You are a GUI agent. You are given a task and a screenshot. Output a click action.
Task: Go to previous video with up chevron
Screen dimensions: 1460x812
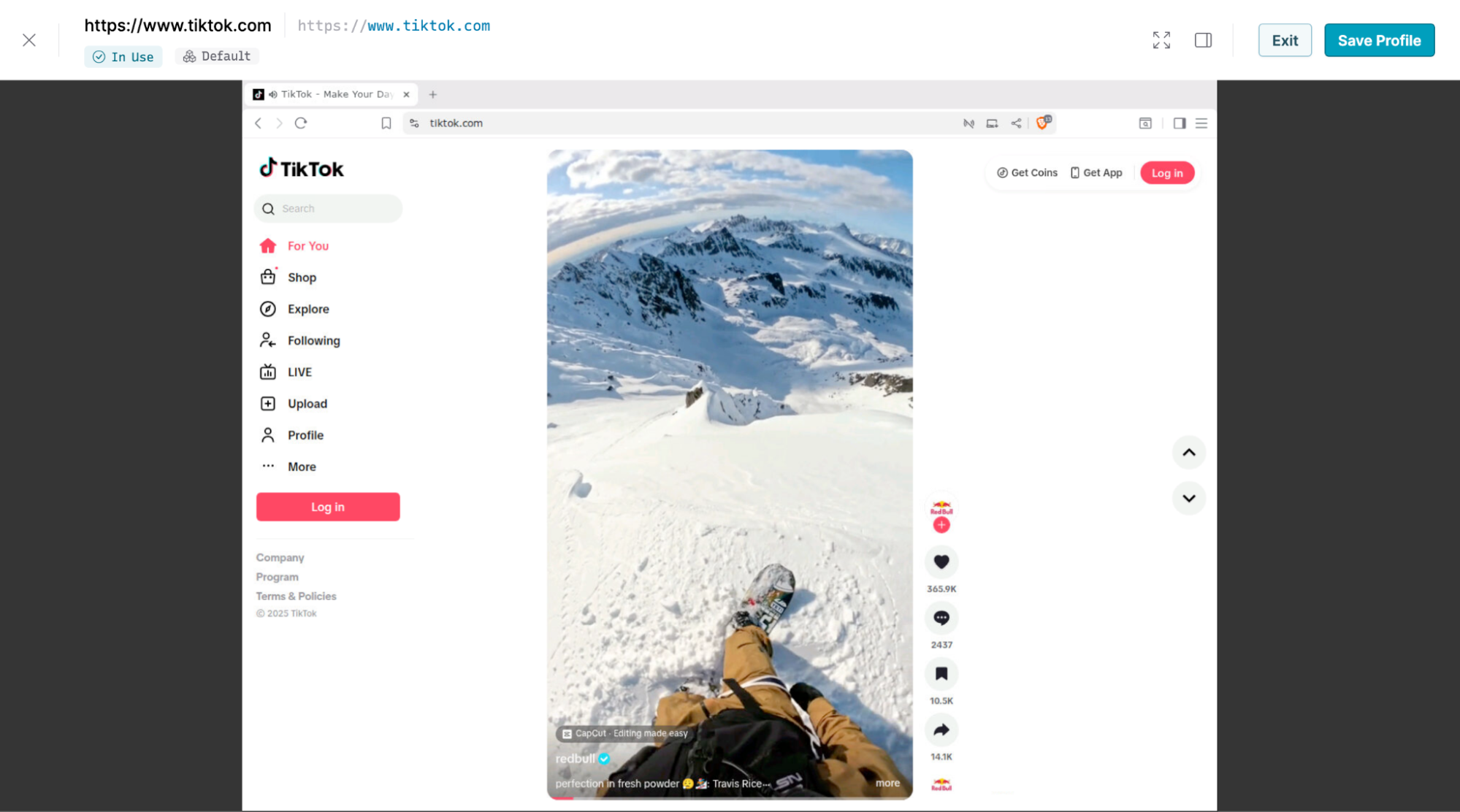[x=1189, y=452]
